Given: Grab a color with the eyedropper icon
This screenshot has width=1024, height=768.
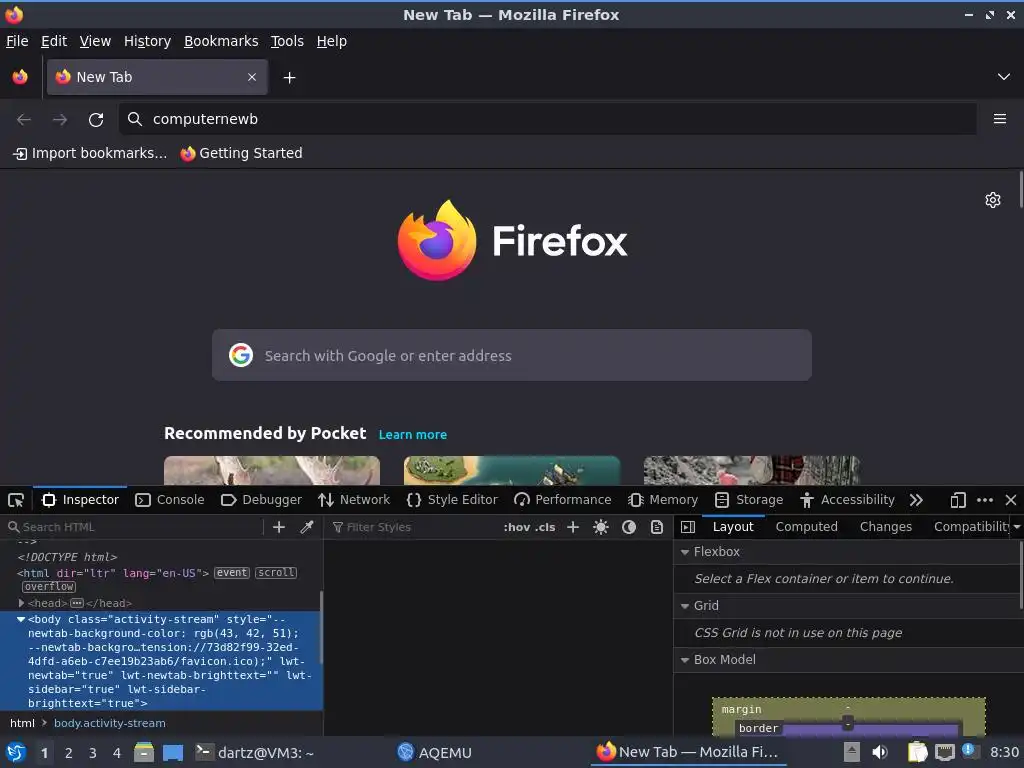Looking at the screenshot, I should click(x=306, y=527).
